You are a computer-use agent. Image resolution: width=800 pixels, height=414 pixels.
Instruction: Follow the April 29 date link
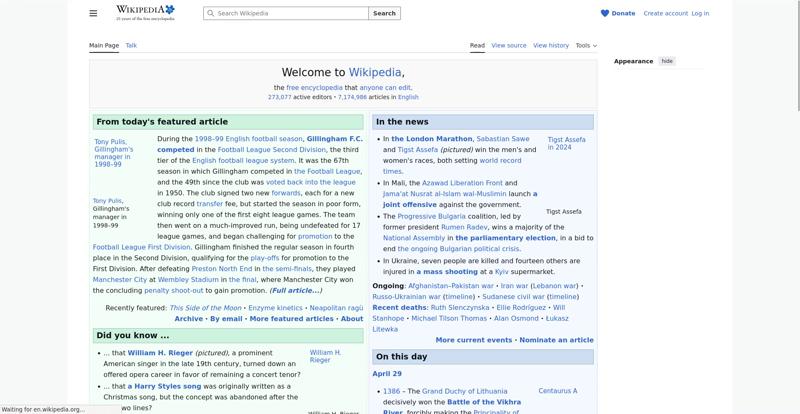point(387,374)
